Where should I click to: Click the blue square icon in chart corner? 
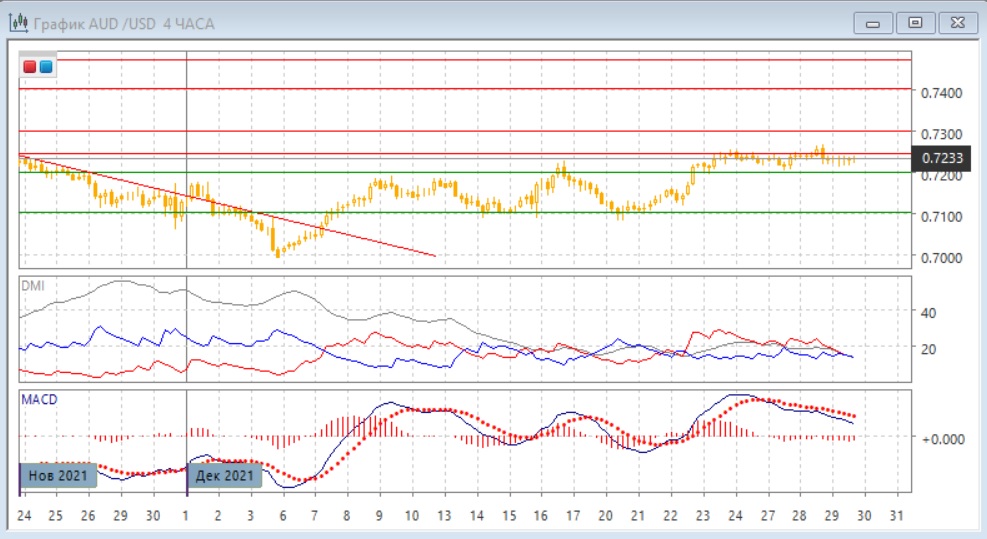click(x=46, y=67)
